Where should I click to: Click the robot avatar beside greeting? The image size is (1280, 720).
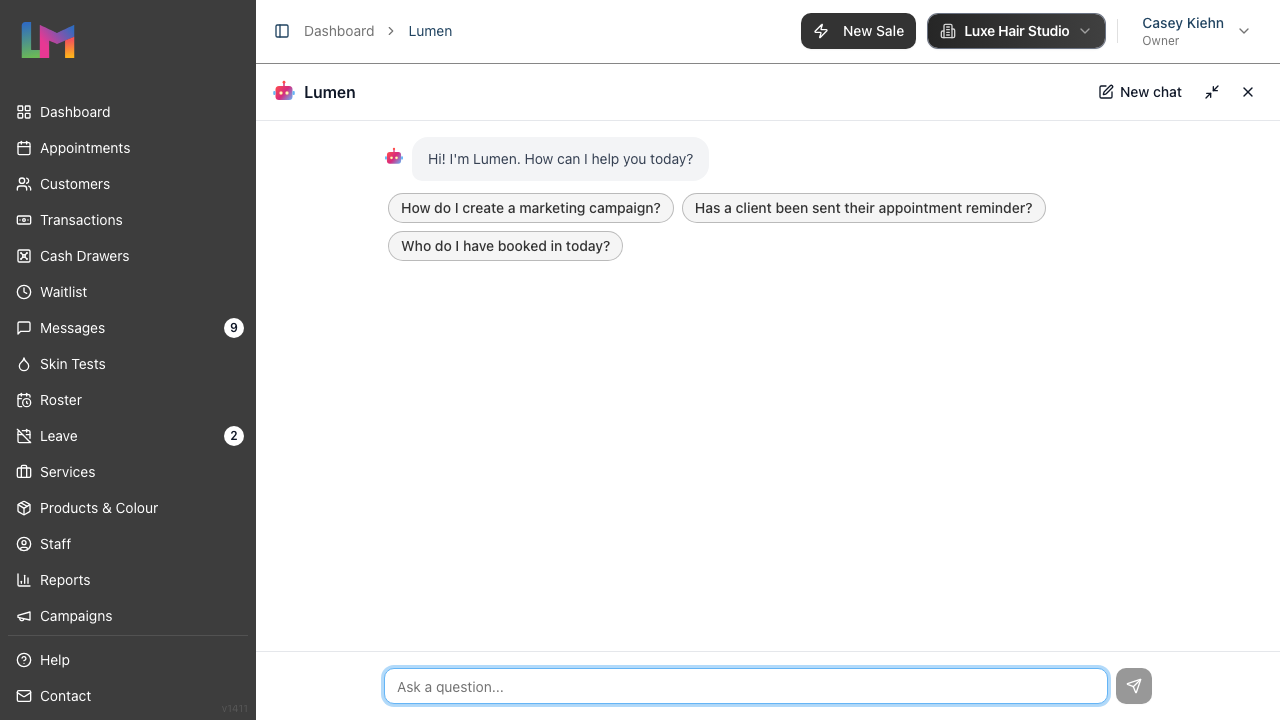394,157
